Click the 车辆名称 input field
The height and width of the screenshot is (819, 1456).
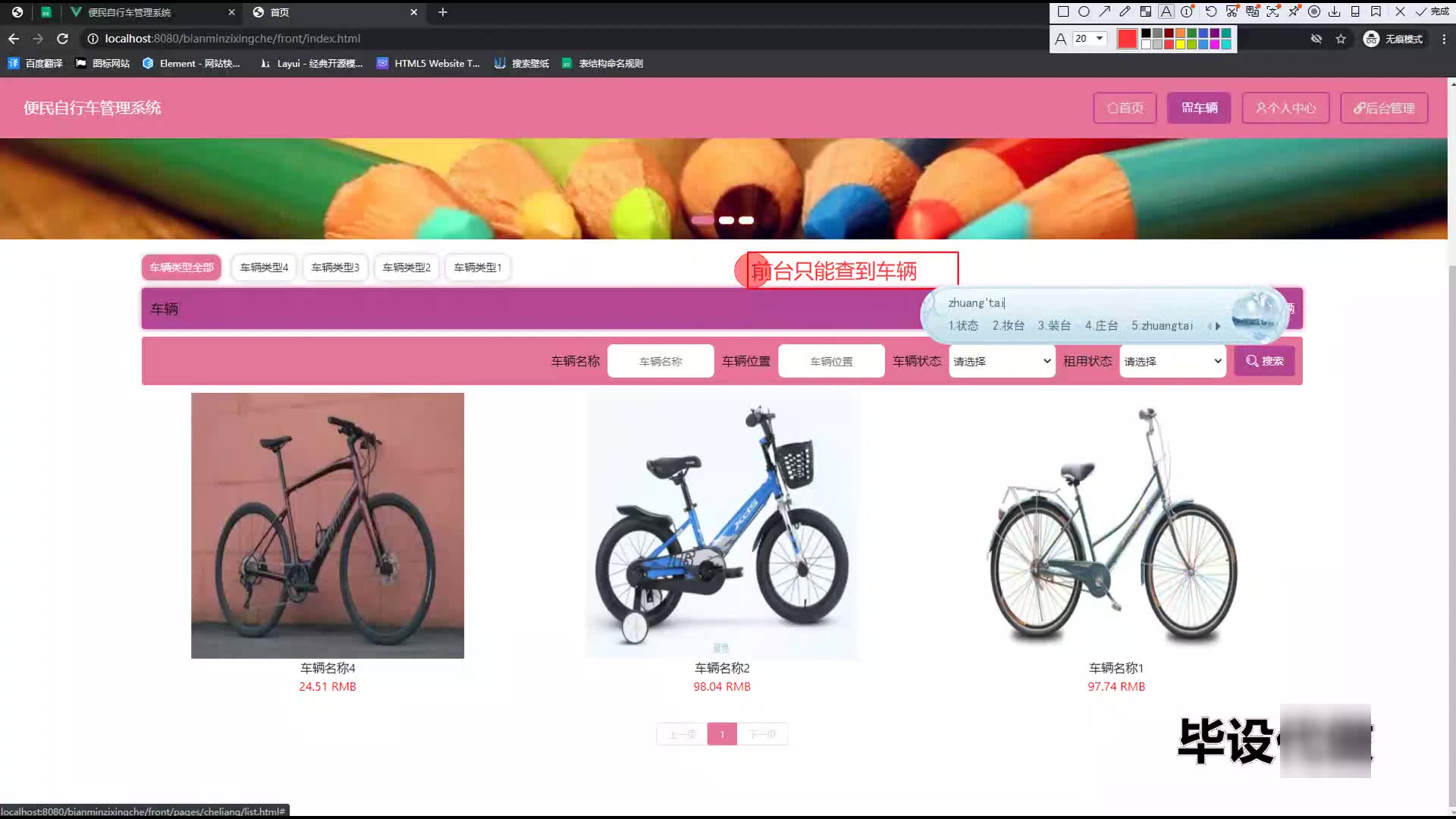click(x=661, y=361)
